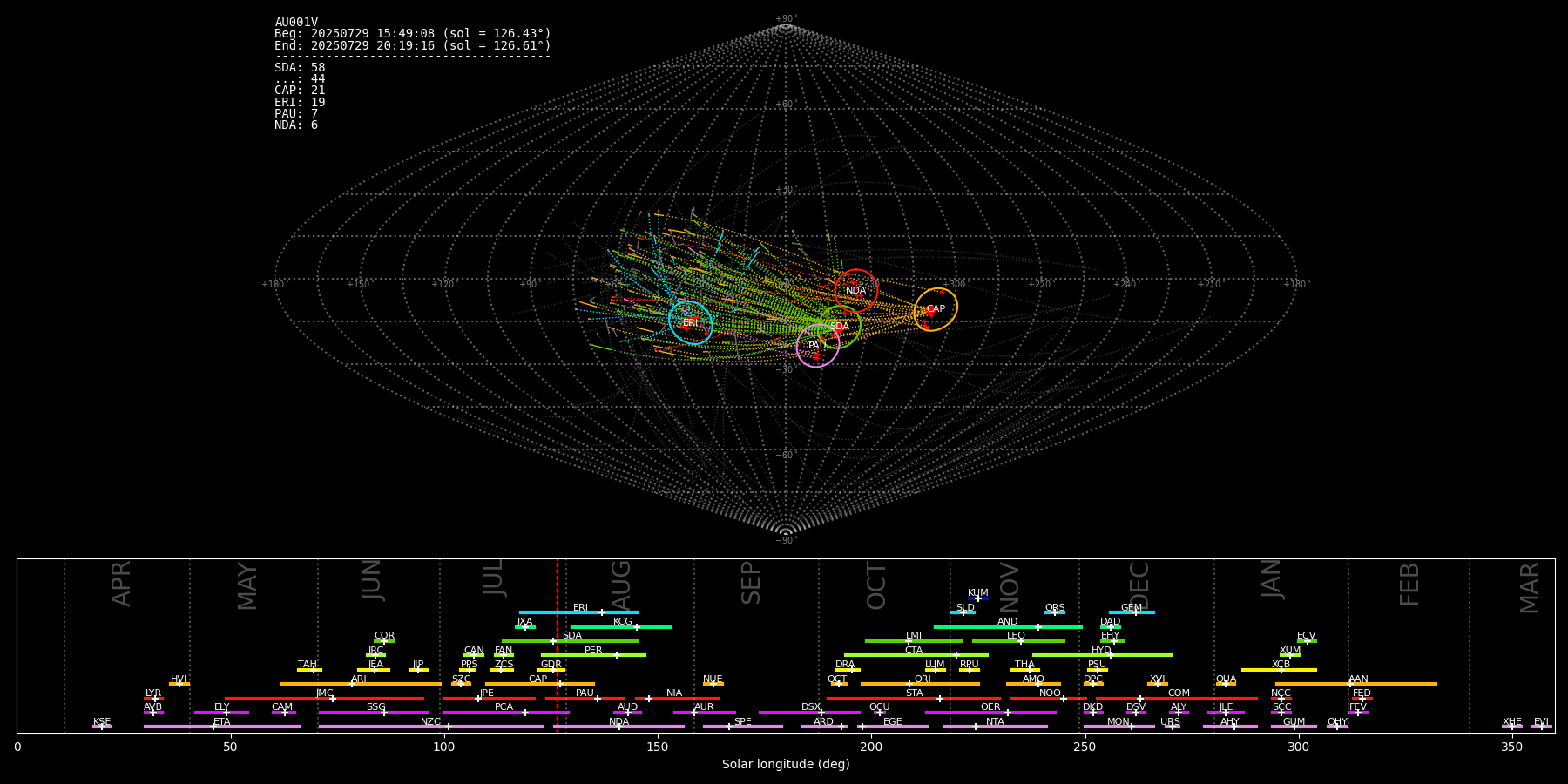Click the JMC shower bar in the timeline
Image resolution: width=1568 pixels, height=784 pixels.
(325, 698)
